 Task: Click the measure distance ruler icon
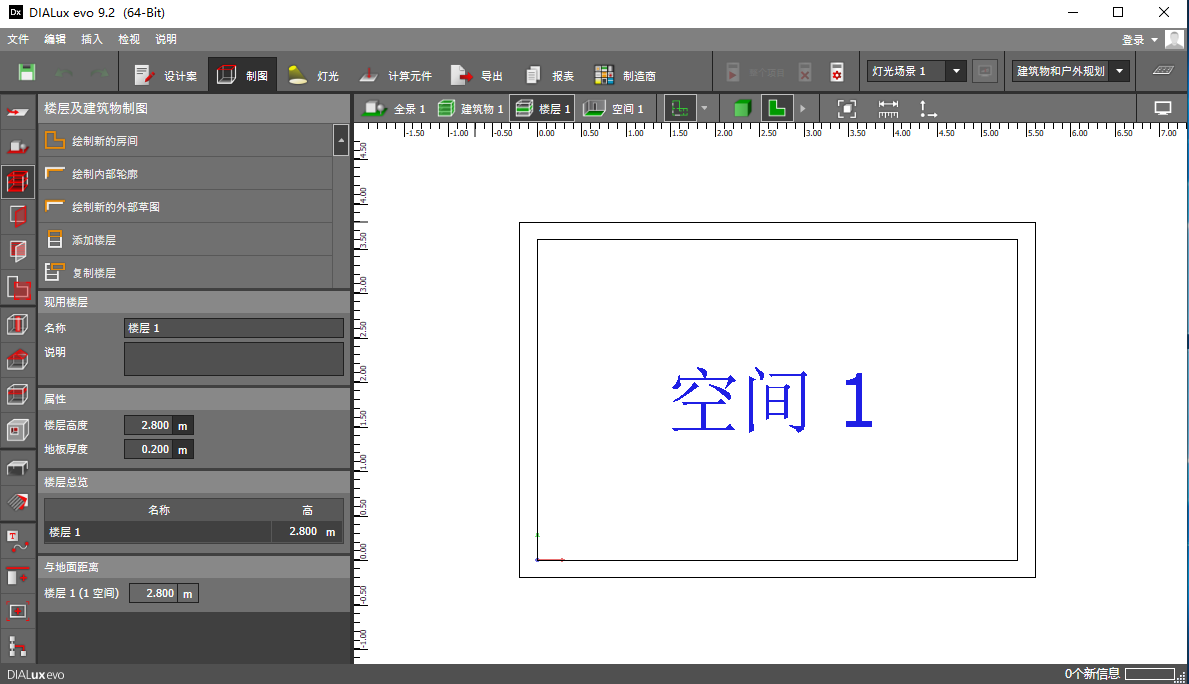[x=888, y=108]
